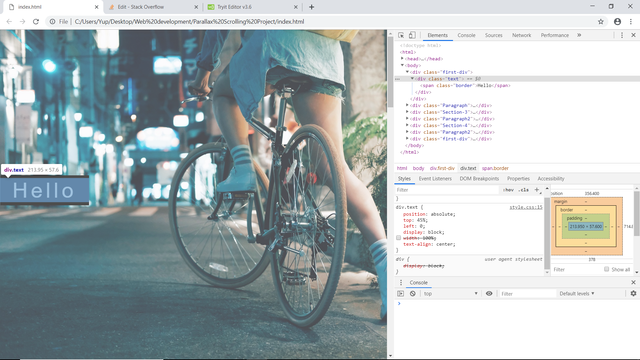Open the Default levels dropdown
Viewport: 640px width, 360px height.
(577, 293)
